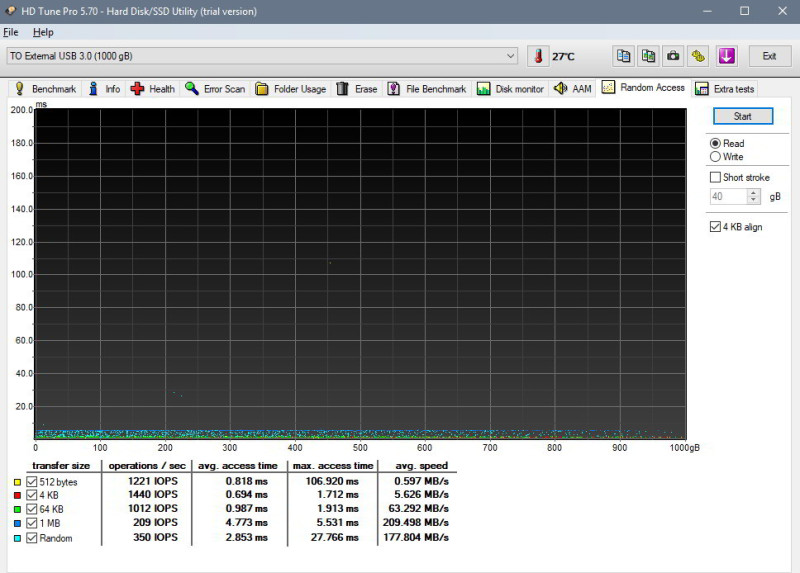Click the 4.773 ms access time

pos(246,522)
